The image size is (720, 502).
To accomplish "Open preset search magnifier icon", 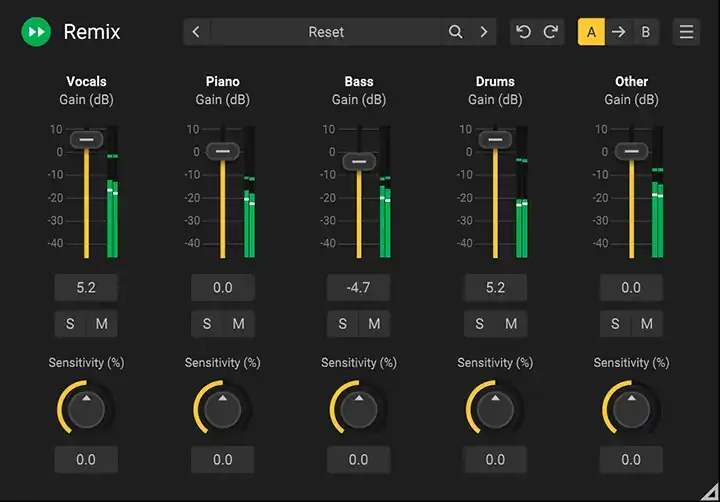I will point(456,32).
